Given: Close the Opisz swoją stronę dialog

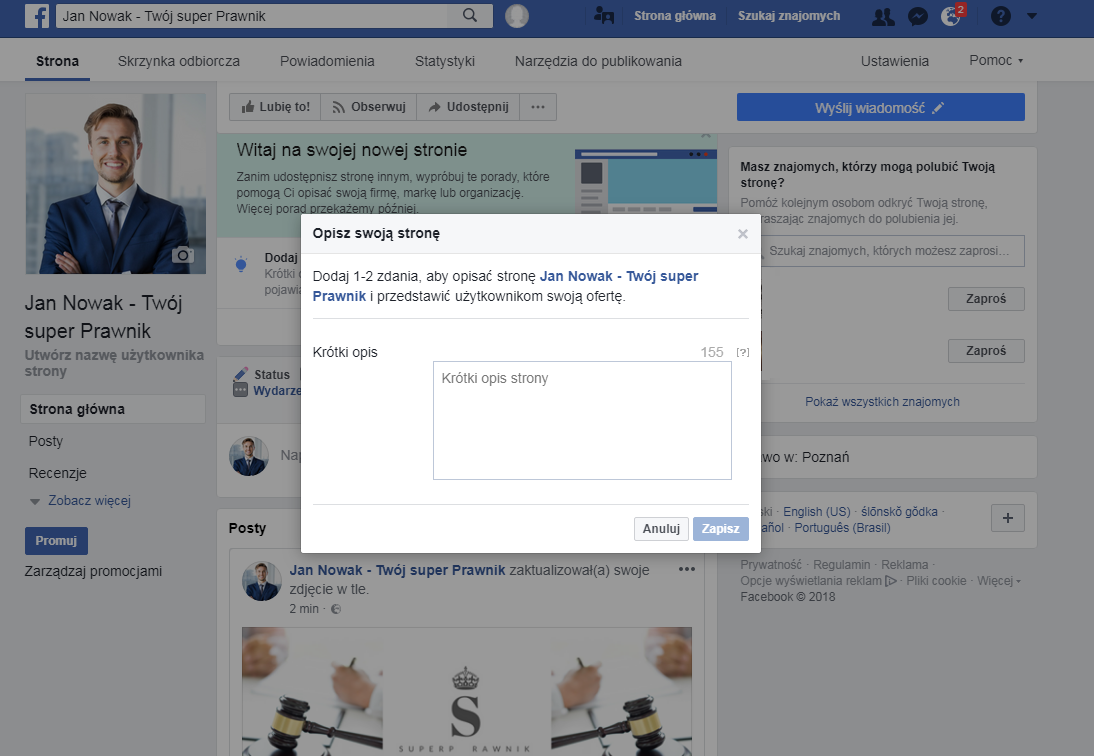Looking at the screenshot, I should [x=743, y=234].
